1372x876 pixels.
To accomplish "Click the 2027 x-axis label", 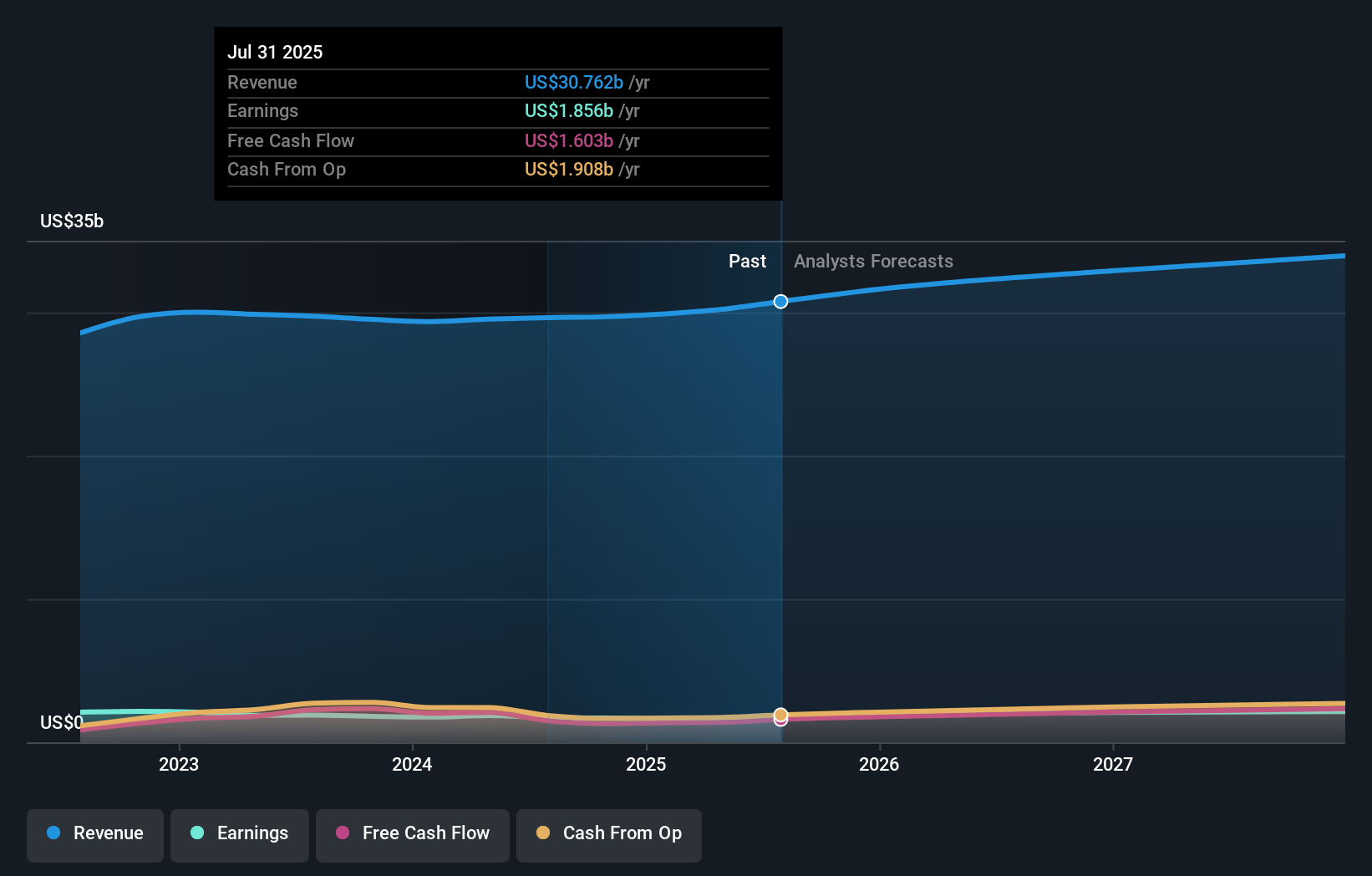I will tap(1113, 764).
